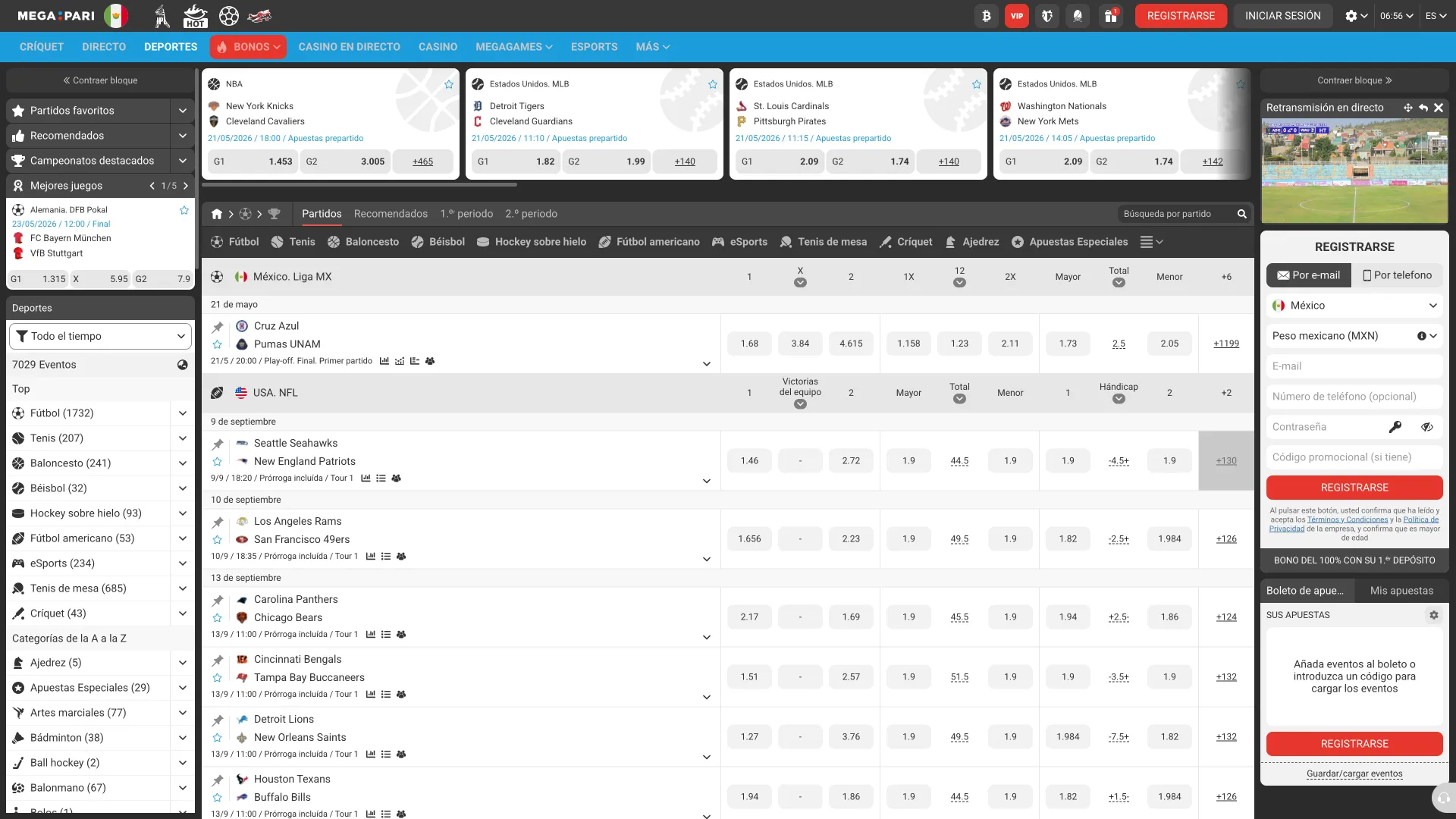
Task: Favorite the Detroit Lions match star
Action: coord(218,738)
